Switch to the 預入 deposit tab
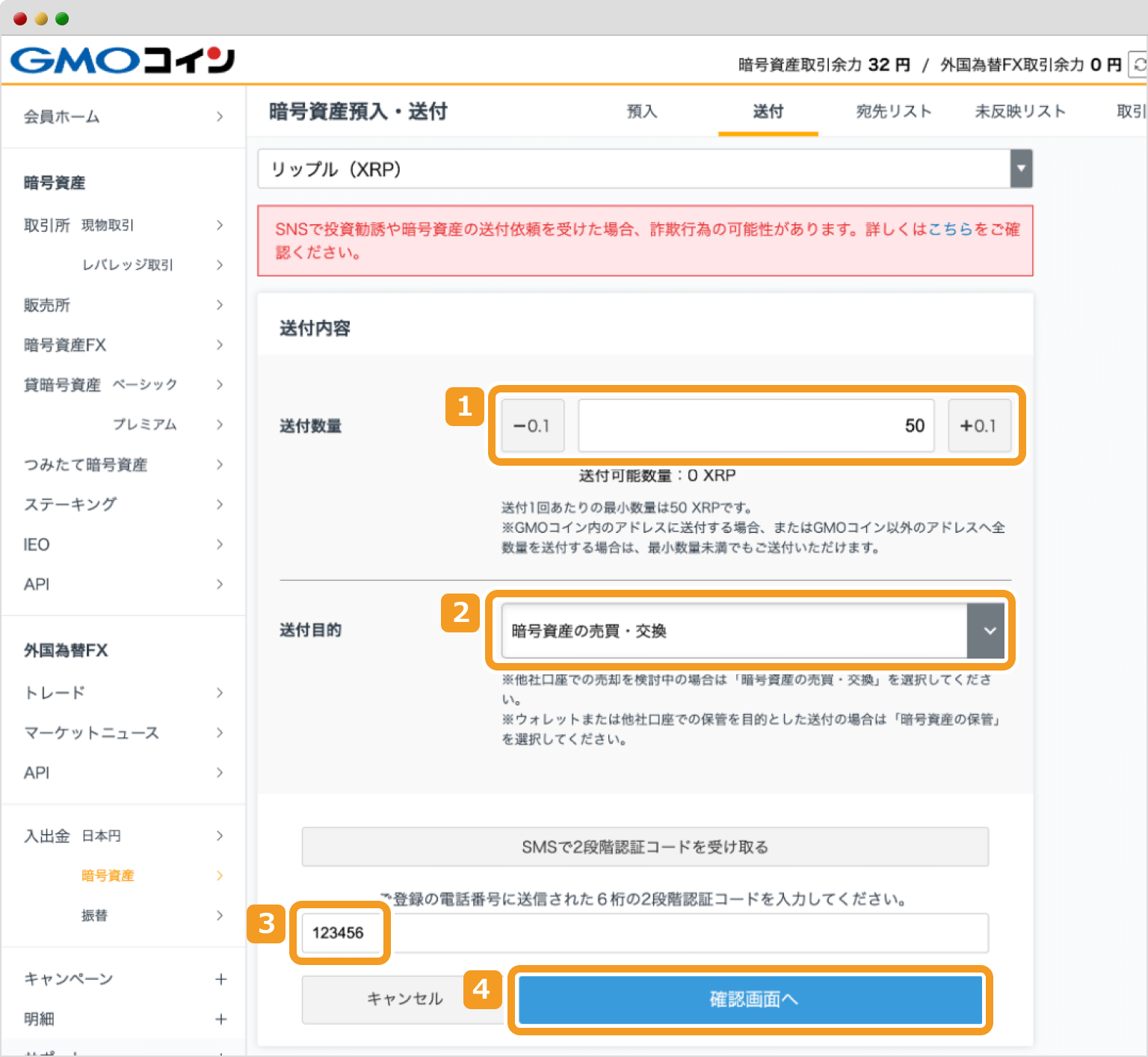The image size is (1148, 1057). coord(641,111)
